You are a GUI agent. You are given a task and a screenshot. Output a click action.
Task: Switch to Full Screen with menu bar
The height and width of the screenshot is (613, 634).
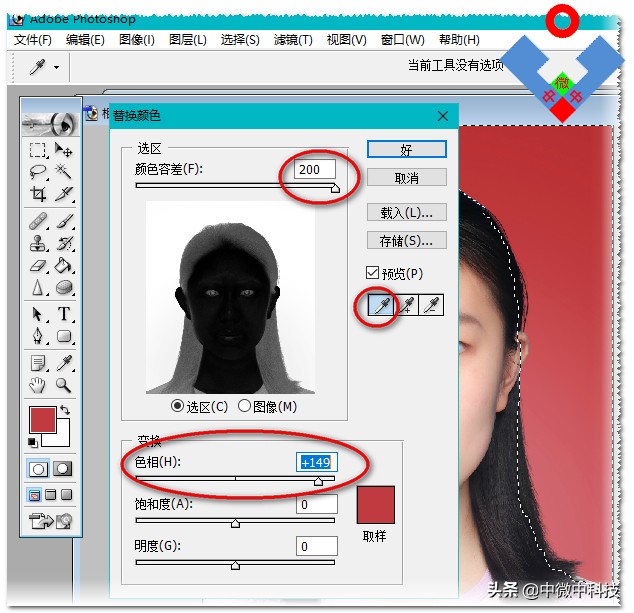tap(51, 495)
